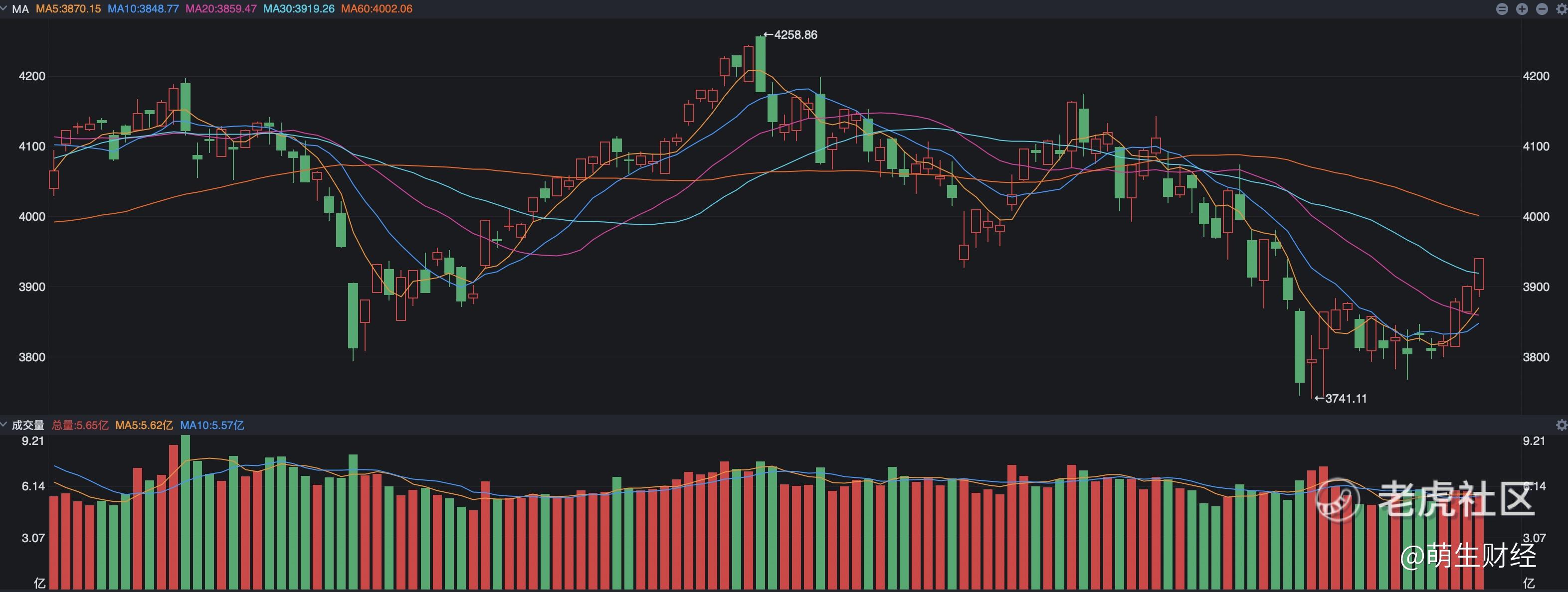This screenshot has width=1568, height=592.
Task: Click the 总量:5.65亿 volume total
Action: 80,425
